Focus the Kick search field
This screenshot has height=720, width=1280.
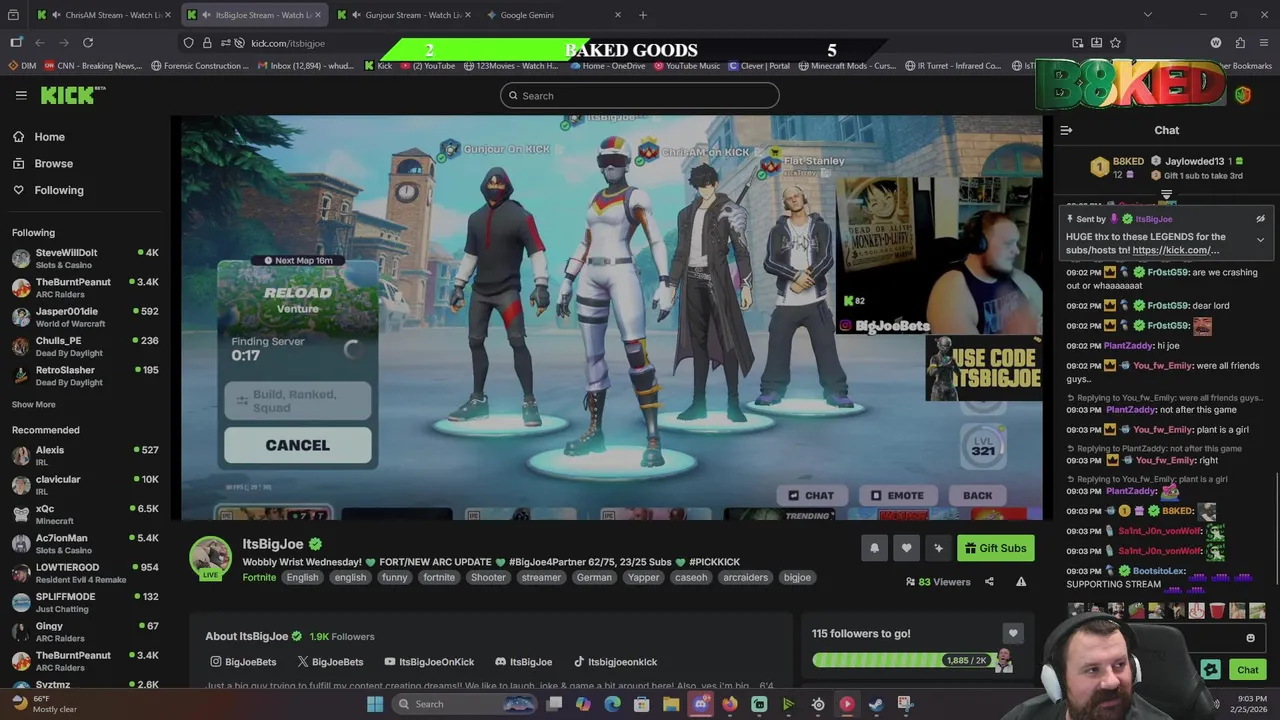click(640, 96)
